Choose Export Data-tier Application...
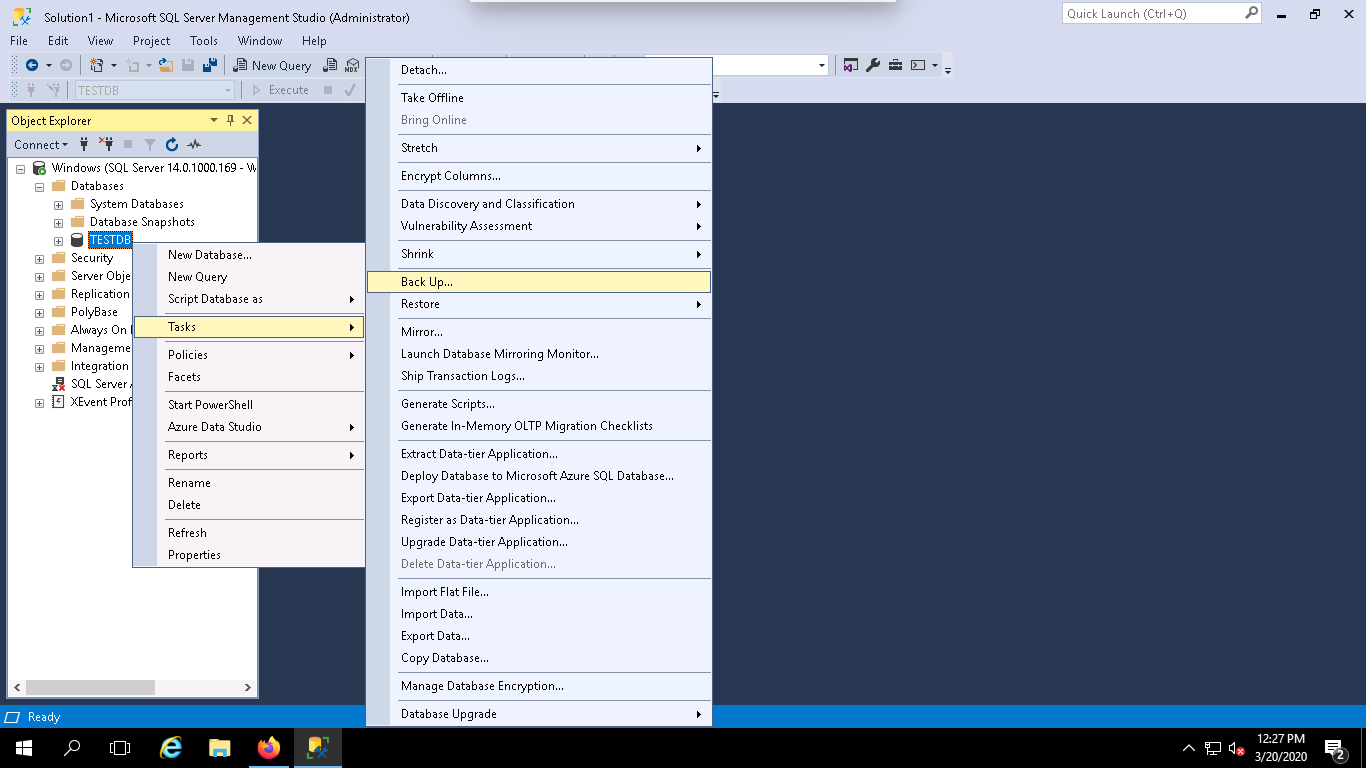 pyautogui.click(x=539, y=498)
